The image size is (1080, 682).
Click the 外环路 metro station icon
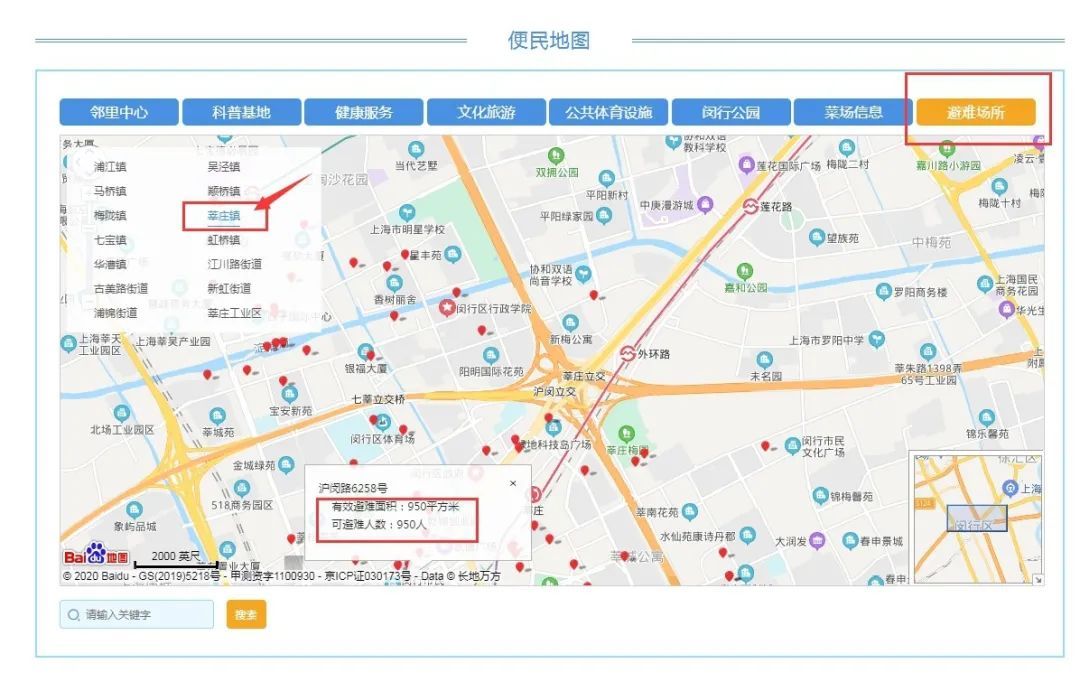point(627,353)
